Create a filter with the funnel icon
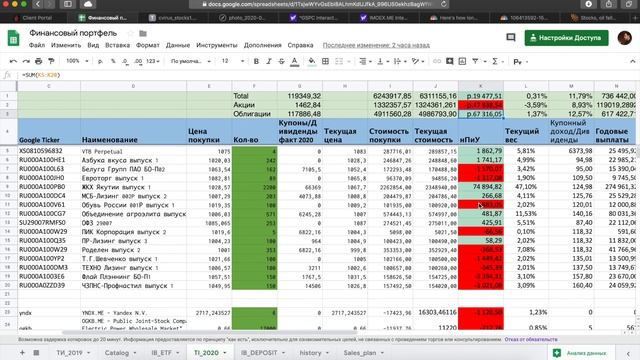This screenshot has width=640, height=360. pyautogui.click(x=475, y=61)
